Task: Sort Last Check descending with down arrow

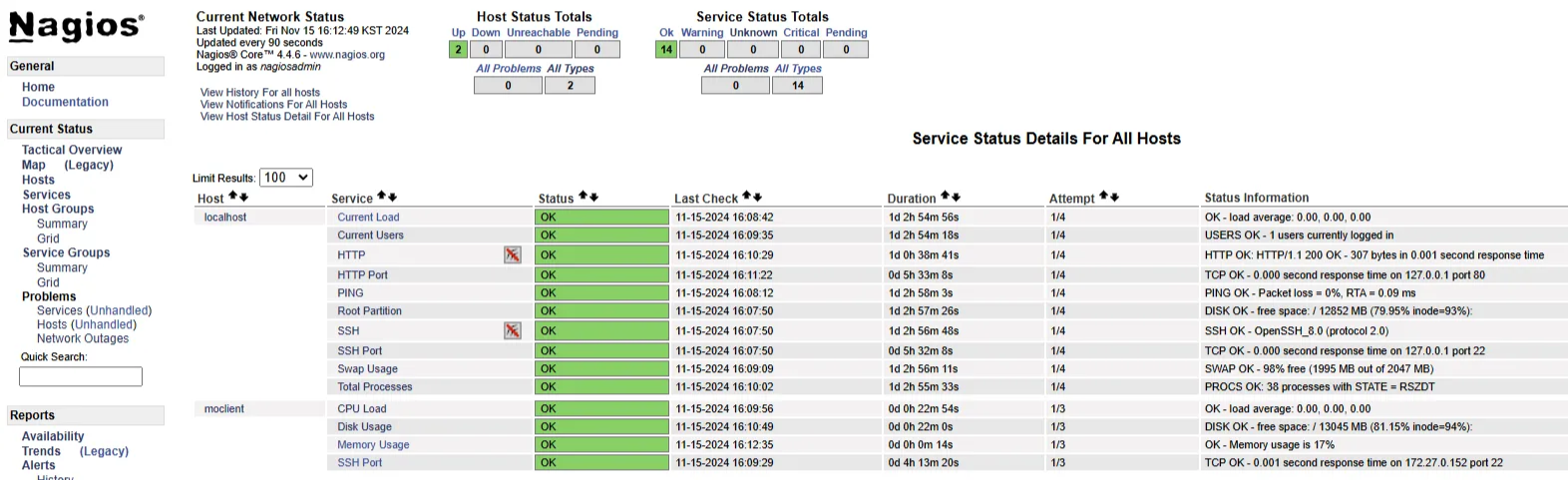Action: click(x=757, y=197)
